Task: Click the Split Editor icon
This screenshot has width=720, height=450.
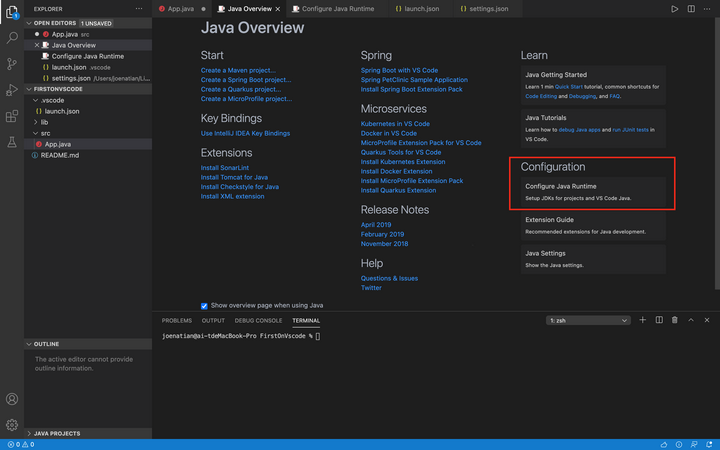Action: [691, 8]
